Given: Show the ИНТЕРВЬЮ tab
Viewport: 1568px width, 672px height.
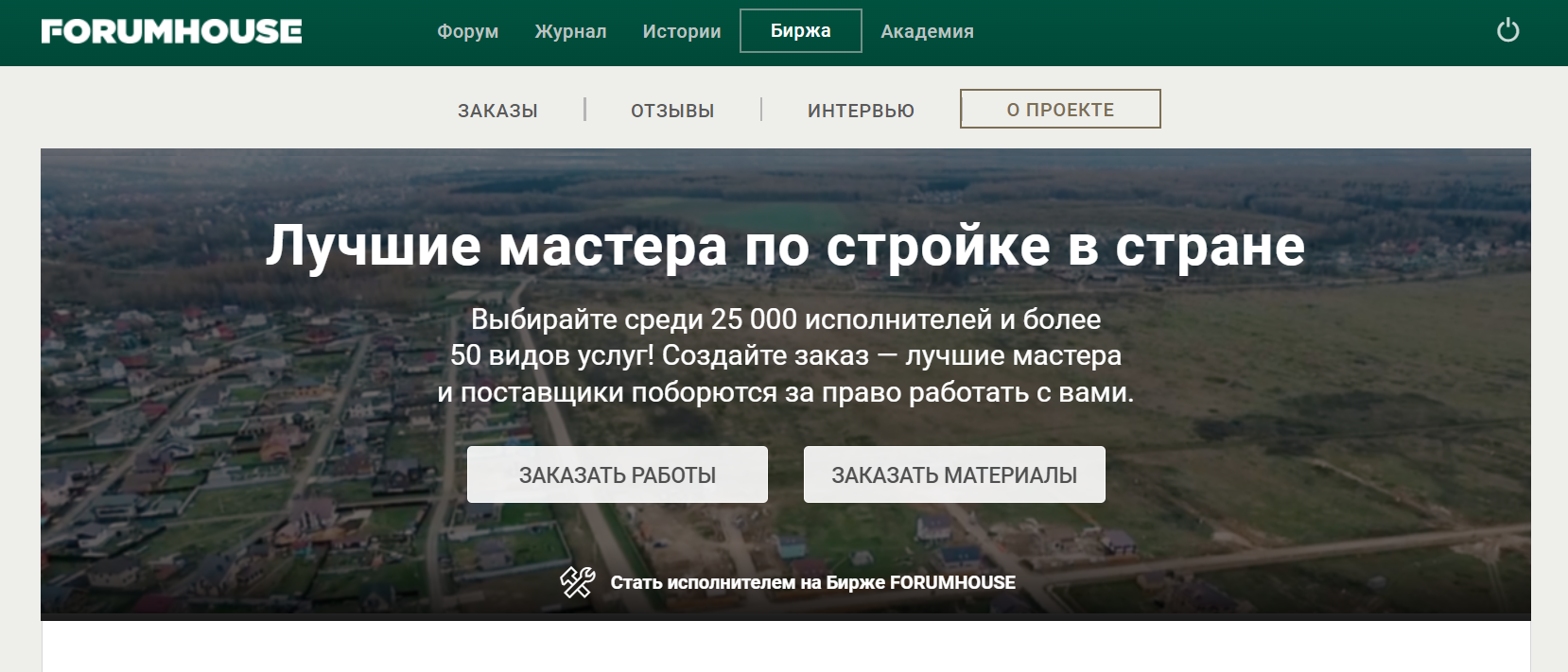Looking at the screenshot, I should pos(861,111).
